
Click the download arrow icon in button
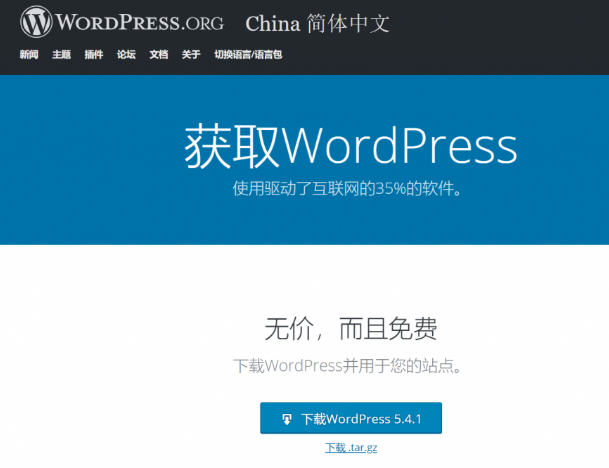point(287,419)
